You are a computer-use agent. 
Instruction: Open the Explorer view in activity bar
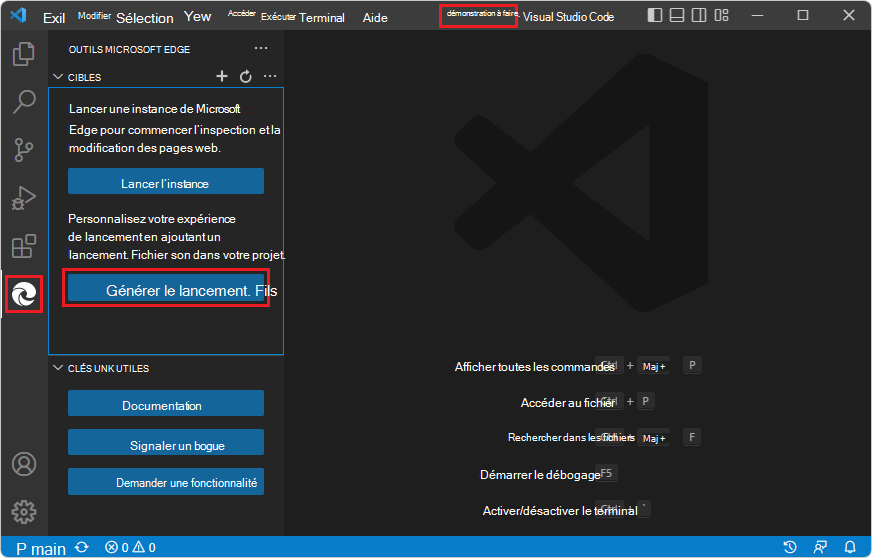point(23,54)
